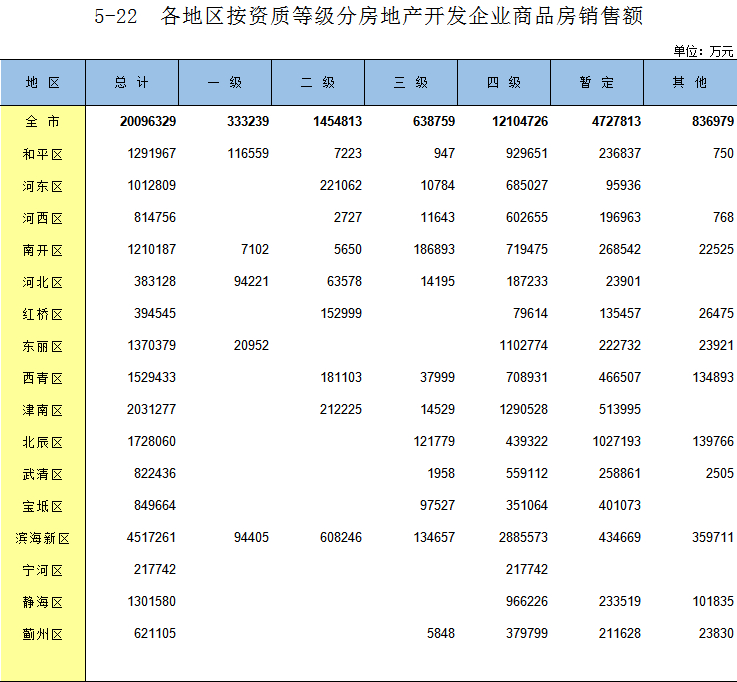Click the 总计 column header
The height and width of the screenshot is (682, 737).
point(132,83)
